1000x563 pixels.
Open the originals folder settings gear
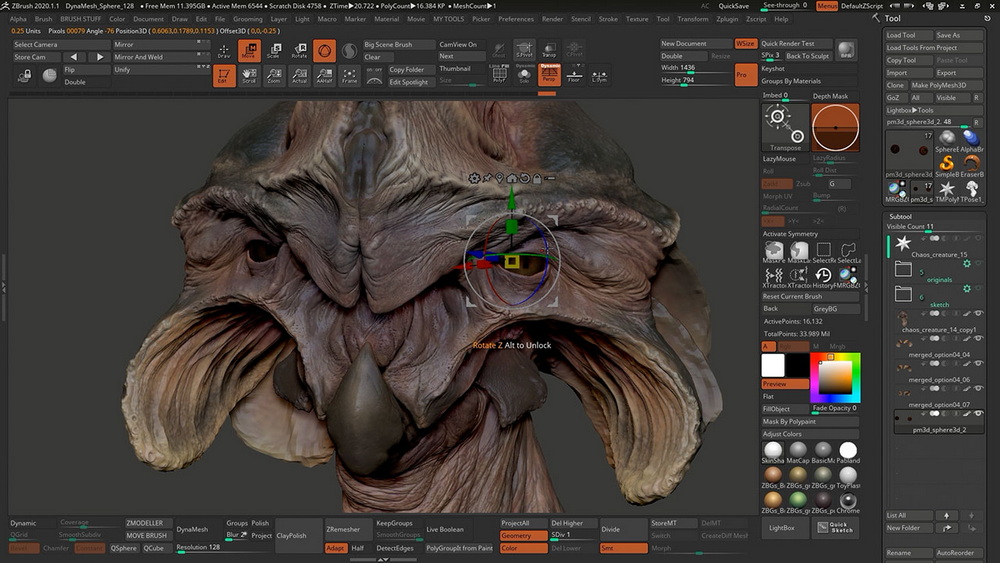point(967,263)
